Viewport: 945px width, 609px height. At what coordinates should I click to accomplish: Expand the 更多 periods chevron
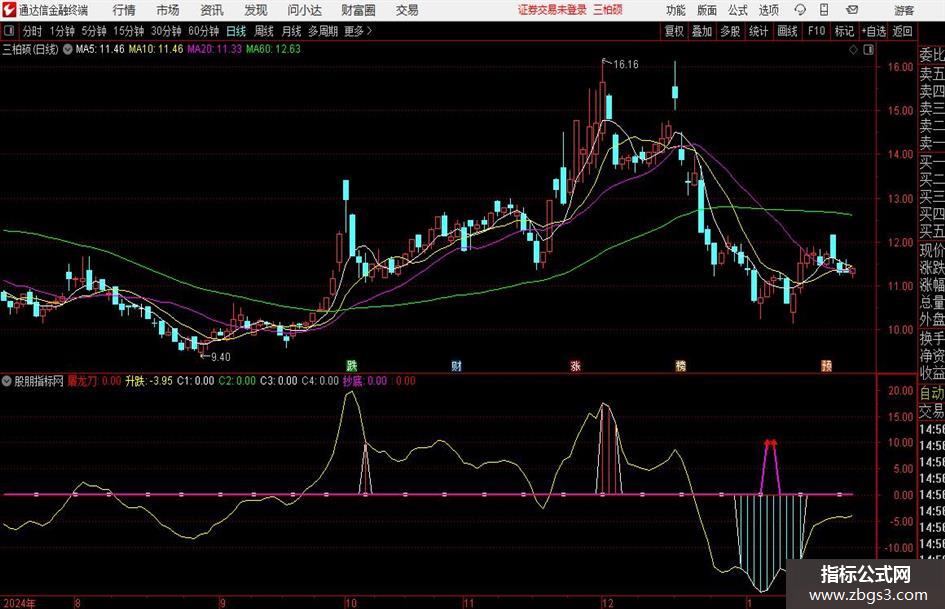click(x=369, y=31)
